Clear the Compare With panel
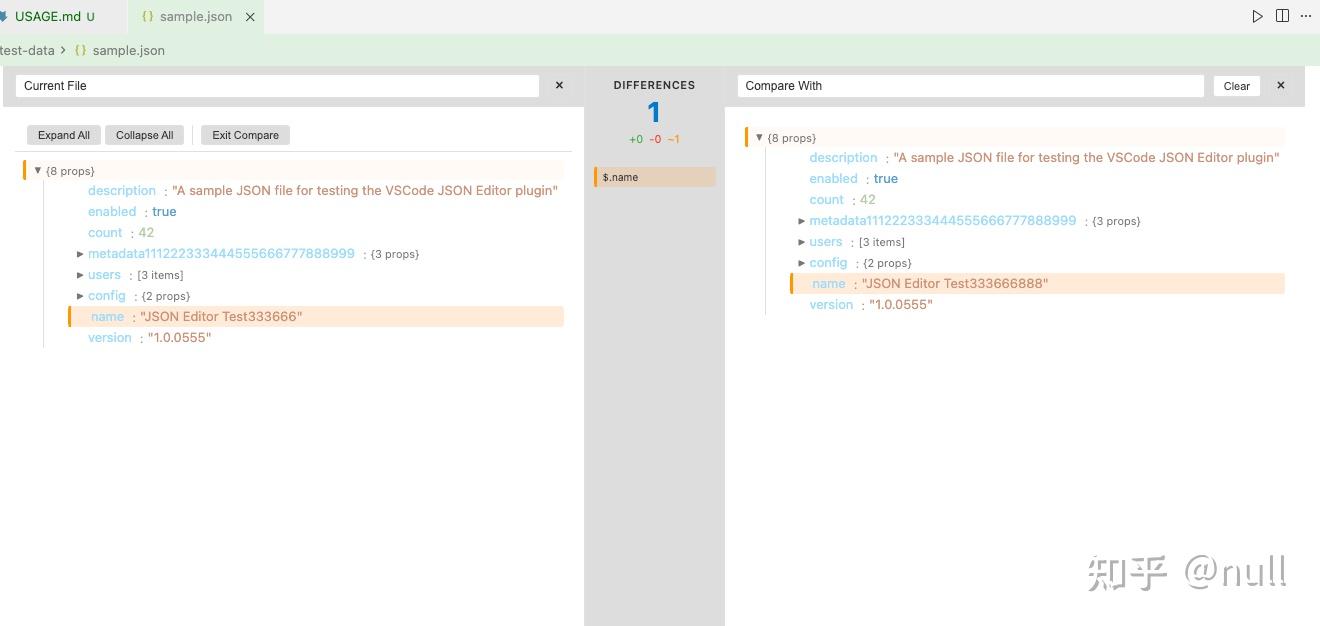The width and height of the screenshot is (1320, 626). [1237, 86]
